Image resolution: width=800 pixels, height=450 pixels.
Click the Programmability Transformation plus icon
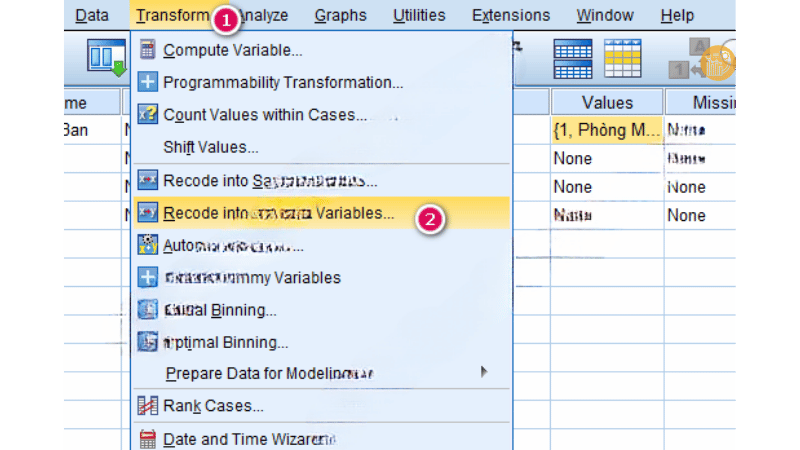pos(148,82)
